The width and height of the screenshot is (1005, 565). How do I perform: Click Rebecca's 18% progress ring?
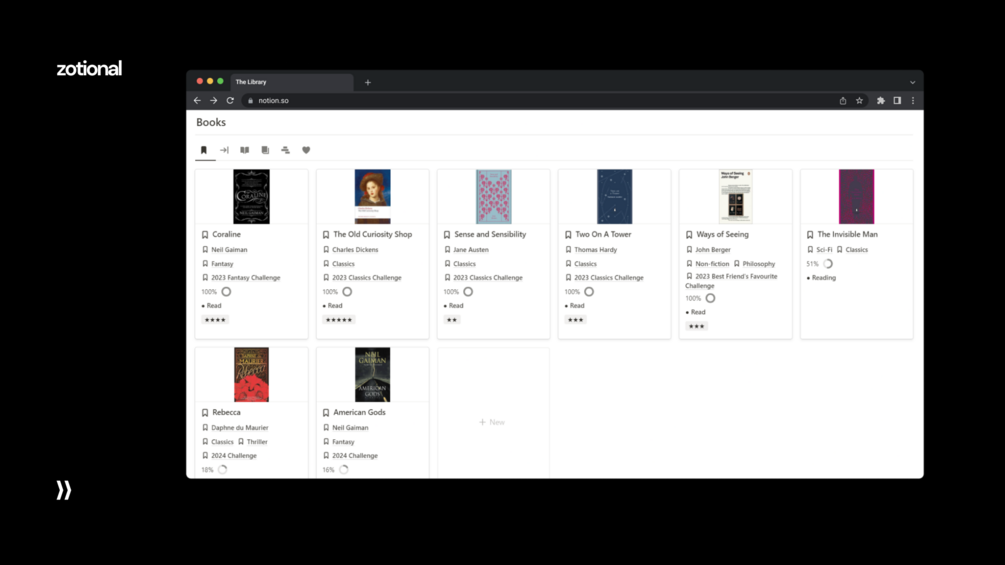click(222, 470)
